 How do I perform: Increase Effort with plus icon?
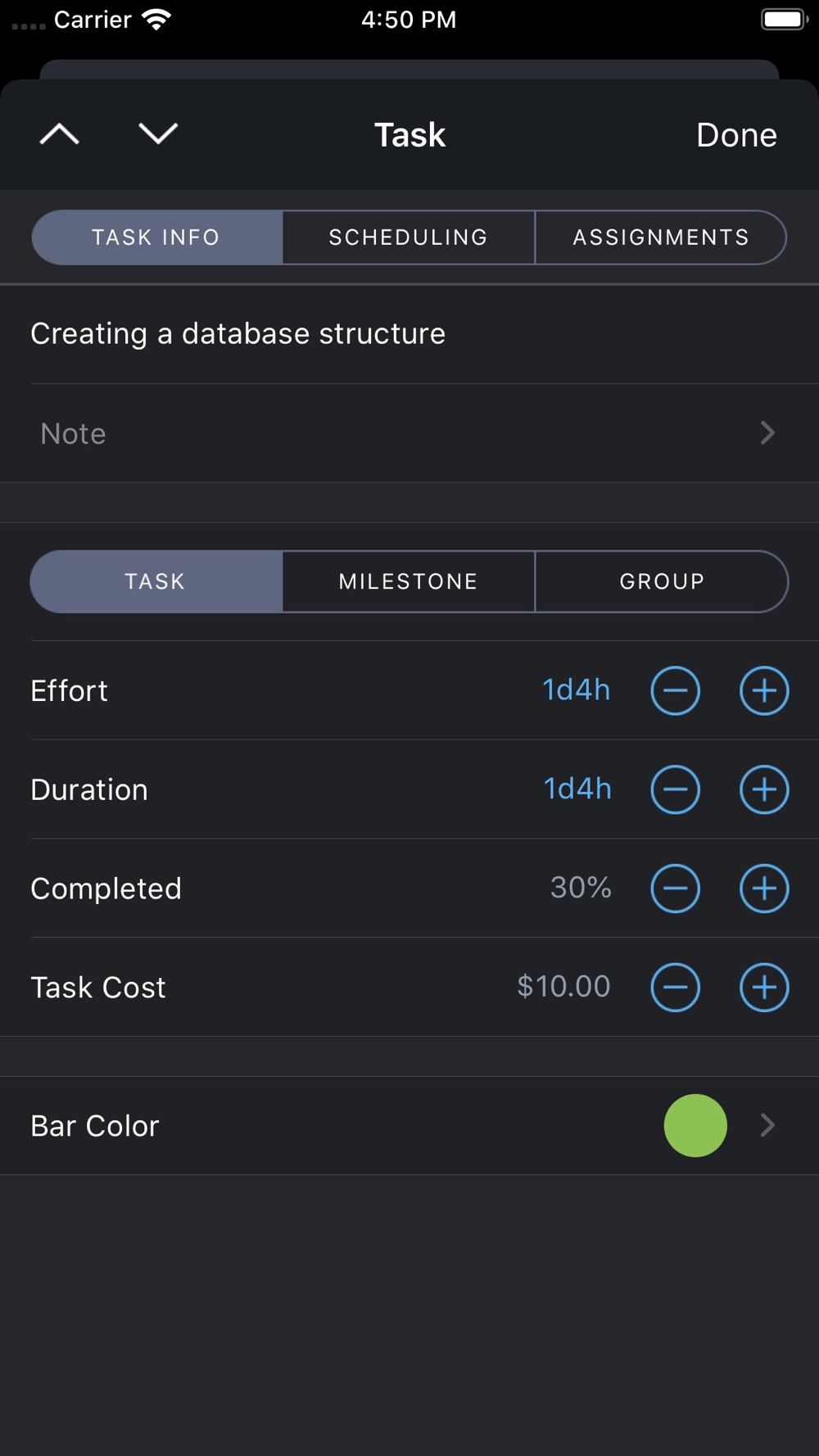[764, 690]
